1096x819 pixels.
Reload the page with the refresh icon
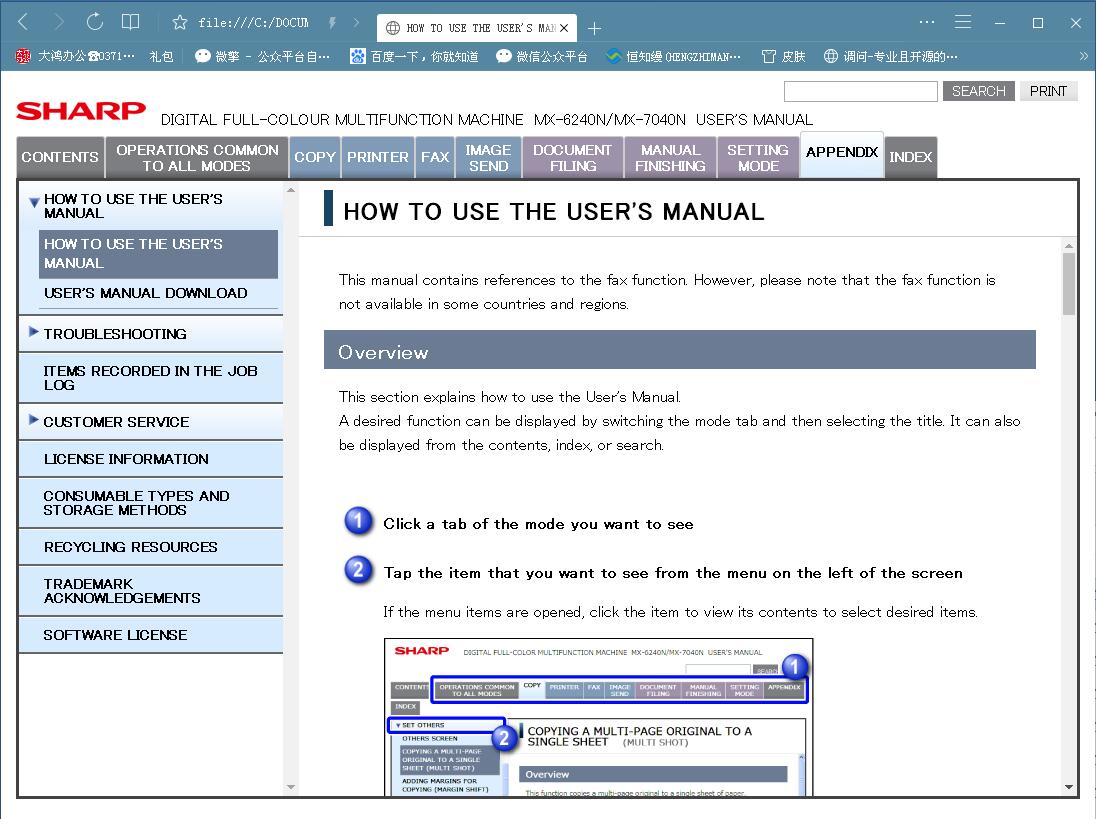point(94,22)
